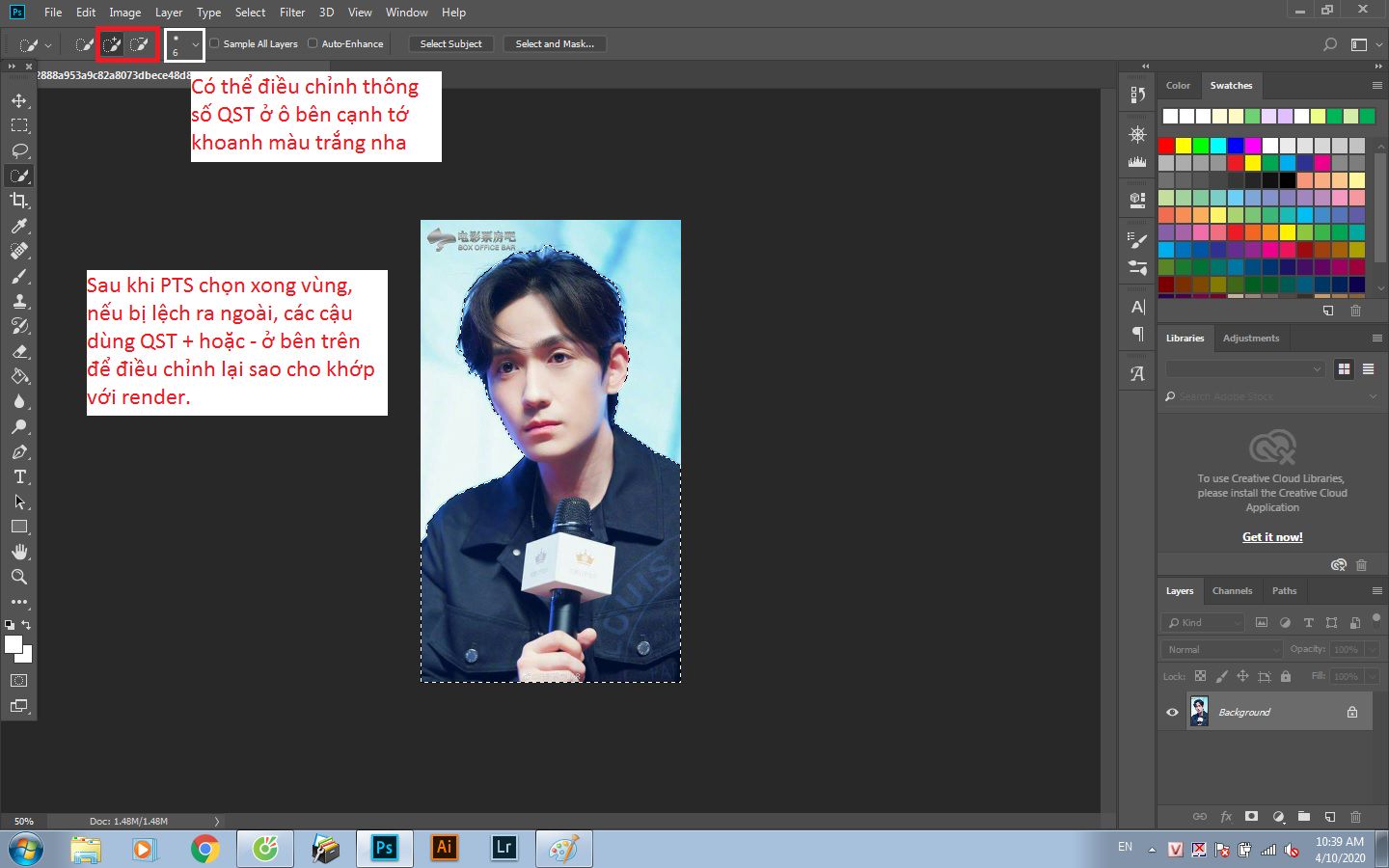Pick the red swatch in Swatches panel

click(1166, 146)
